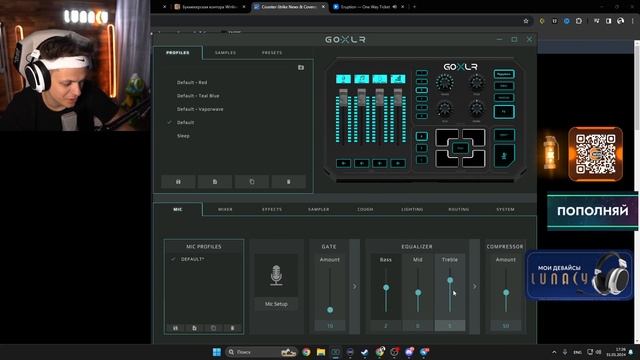Click the Windows Start button
The image size is (640, 360).
[x=217, y=352]
